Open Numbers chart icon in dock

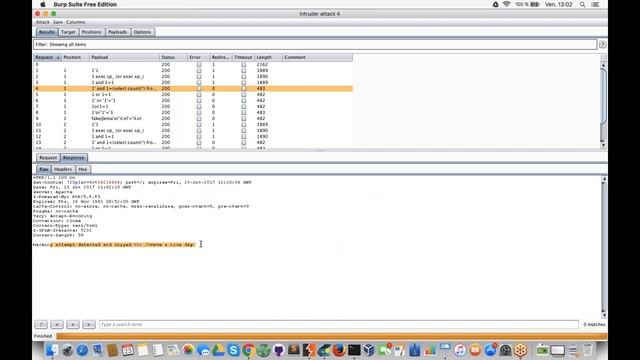coord(430,350)
